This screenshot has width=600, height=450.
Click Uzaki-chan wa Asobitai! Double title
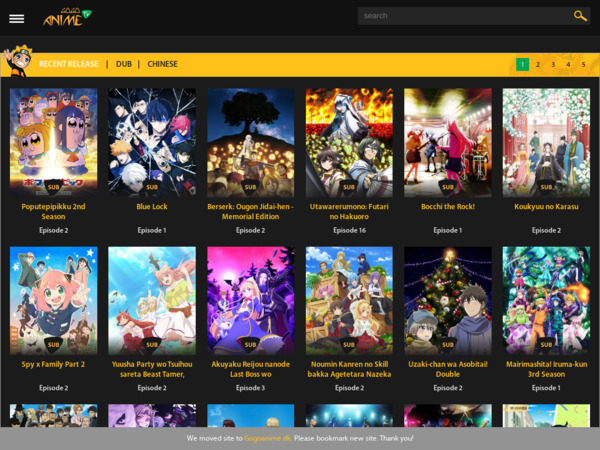point(448,369)
